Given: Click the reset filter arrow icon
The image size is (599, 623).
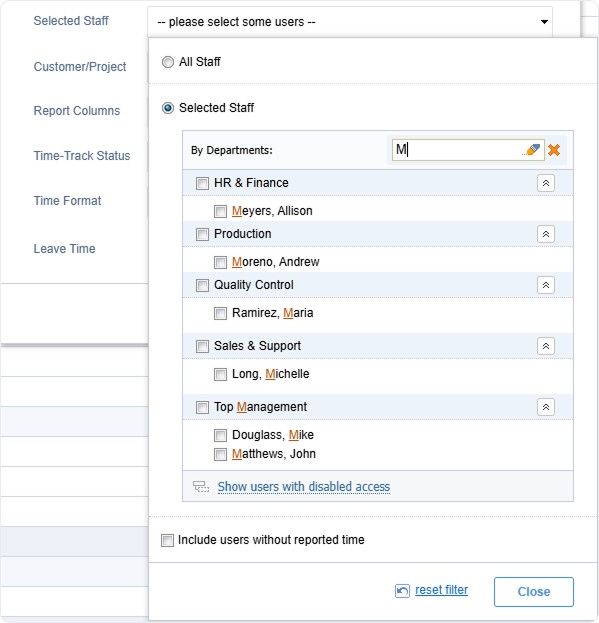Looking at the screenshot, I should tap(402, 590).
